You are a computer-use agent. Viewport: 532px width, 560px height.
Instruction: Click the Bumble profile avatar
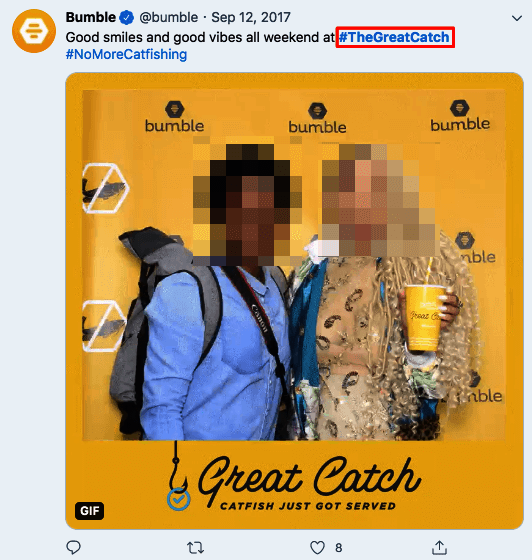click(x=34, y=31)
